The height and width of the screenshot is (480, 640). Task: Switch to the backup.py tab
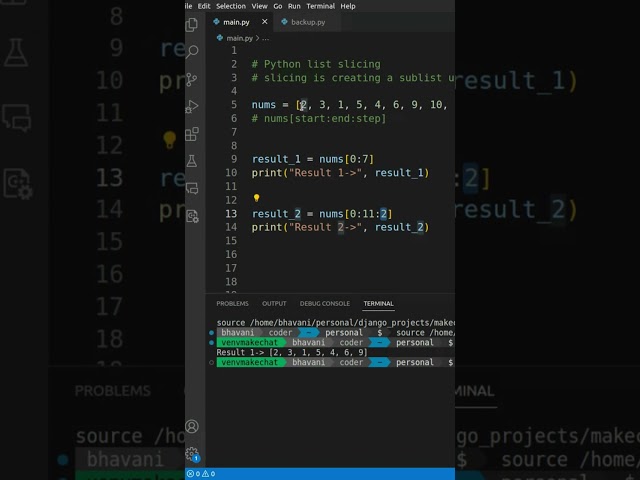(x=308, y=22)
